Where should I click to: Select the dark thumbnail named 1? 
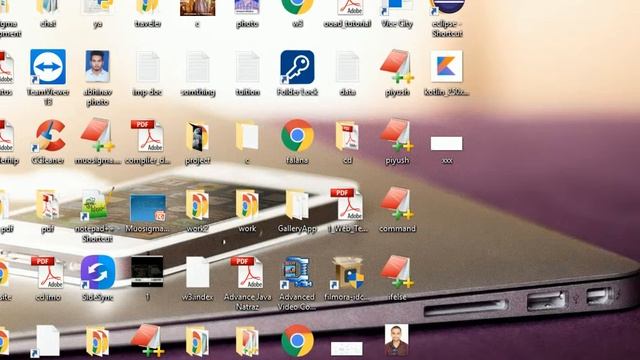coord(147,271)
